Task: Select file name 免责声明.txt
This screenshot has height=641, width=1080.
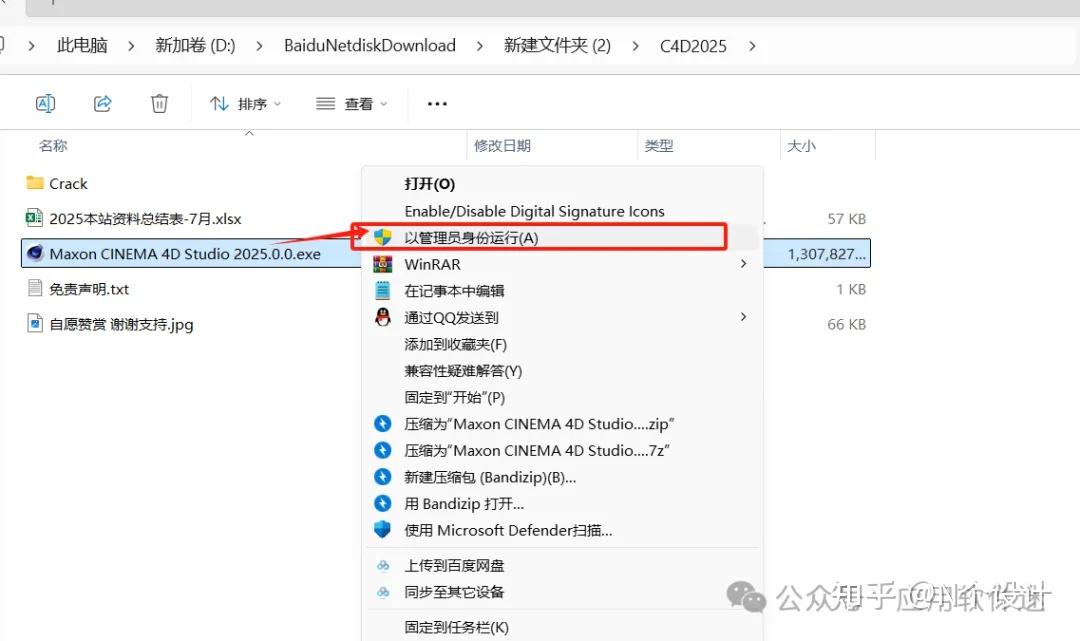Action: tap(89, 289)
